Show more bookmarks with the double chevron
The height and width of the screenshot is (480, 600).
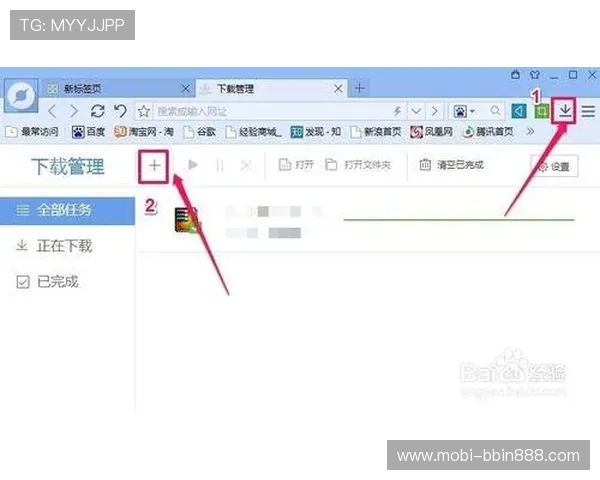coord(530,132)
